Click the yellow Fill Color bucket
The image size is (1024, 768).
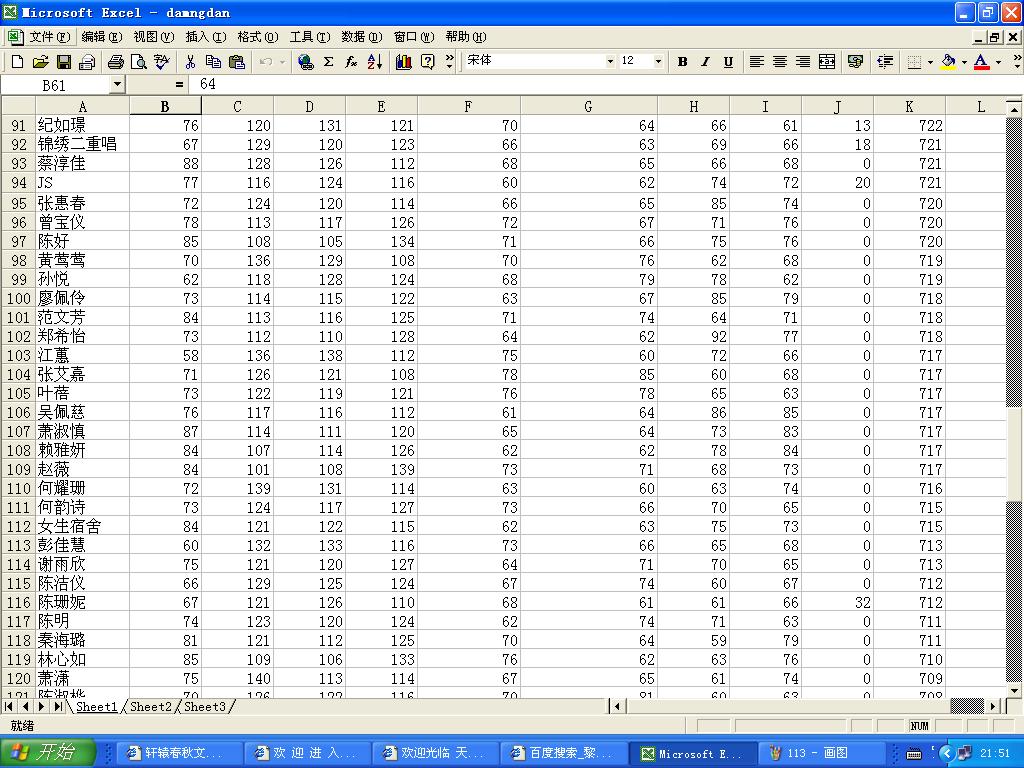point(947,62)
